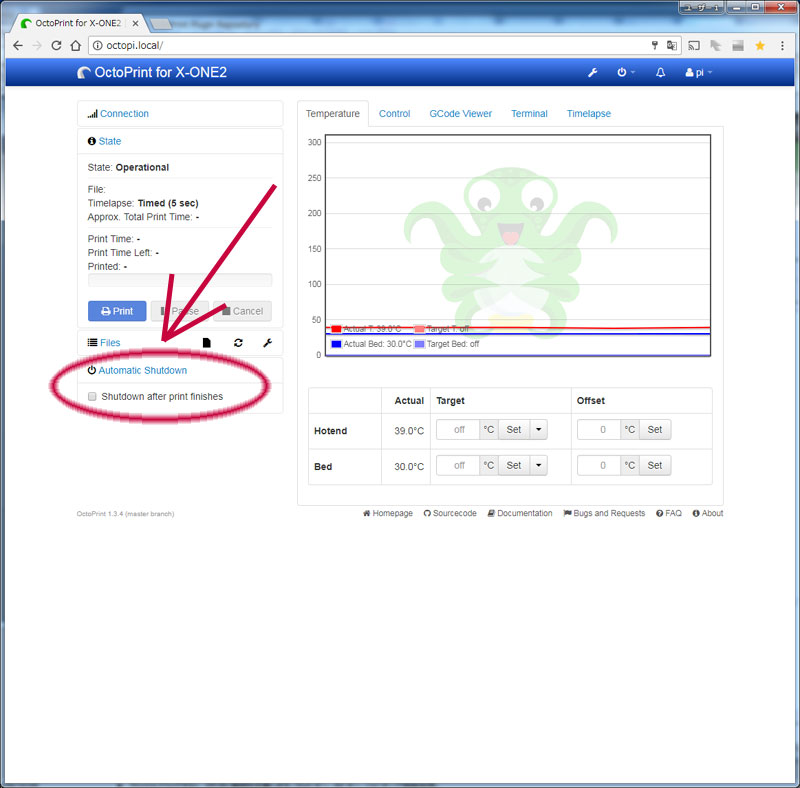Image resolution: width=800 pixels, height=788 pixels.
Task: Expand the Connection panel
Action: click(x=124, y=113)
